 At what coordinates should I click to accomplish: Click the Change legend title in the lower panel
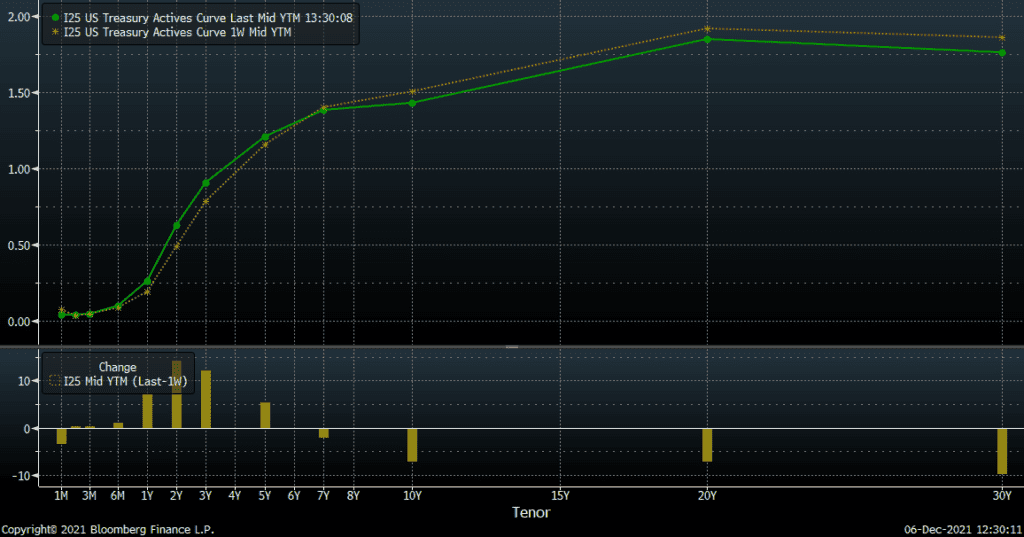click(118, 367)
